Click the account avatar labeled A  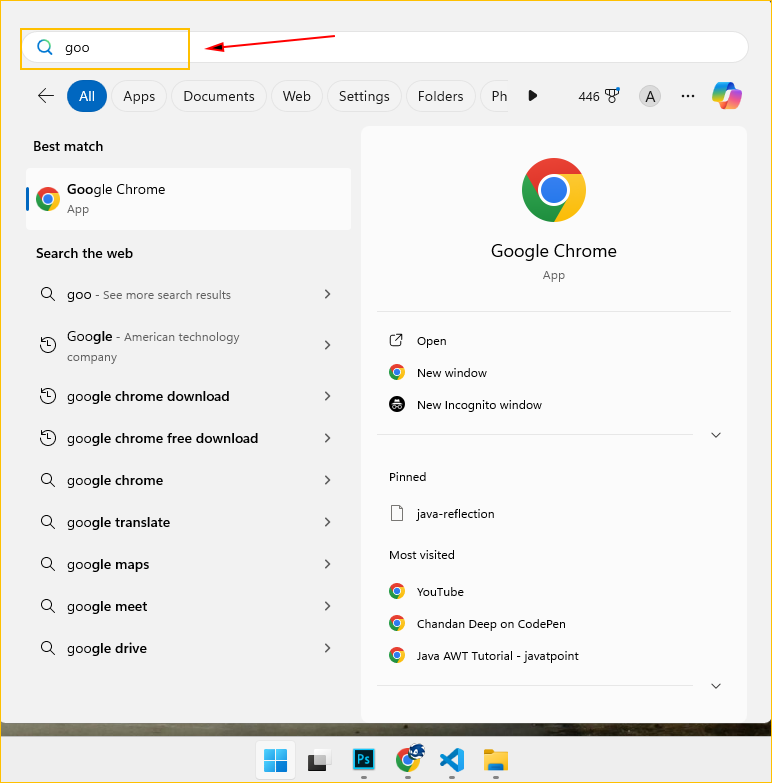coord(650,96)
